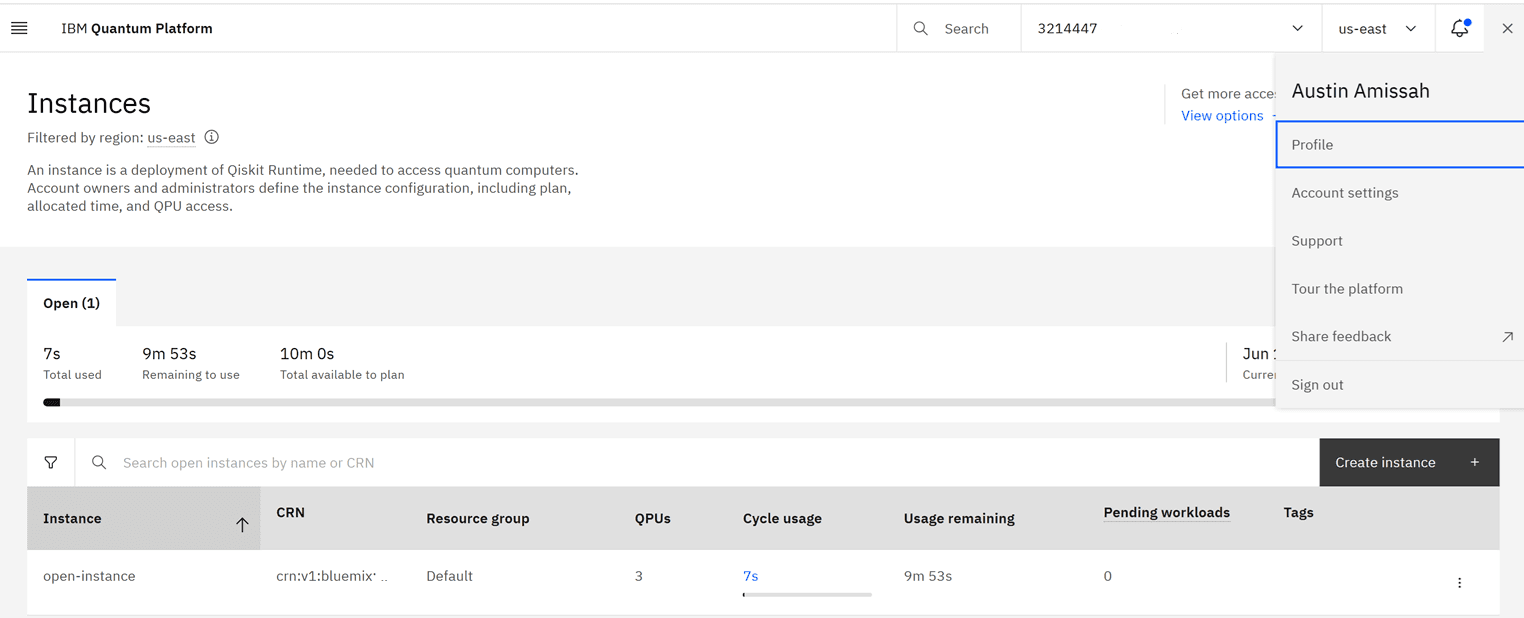Click the open-instance cycle usage bar
Screen dimensions: 1524x618
pos(807,595)
